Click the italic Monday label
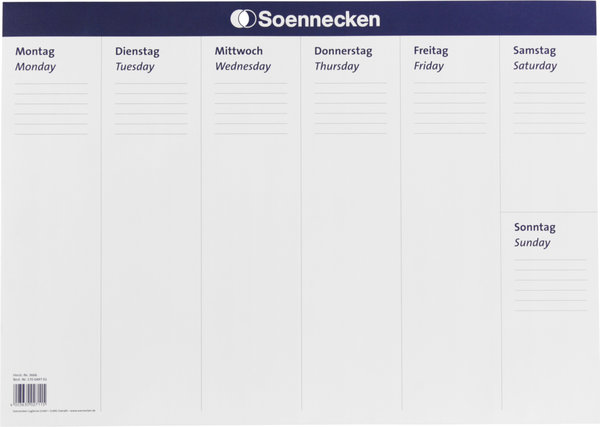Screen dimensions: 600x427 point(36,67)
